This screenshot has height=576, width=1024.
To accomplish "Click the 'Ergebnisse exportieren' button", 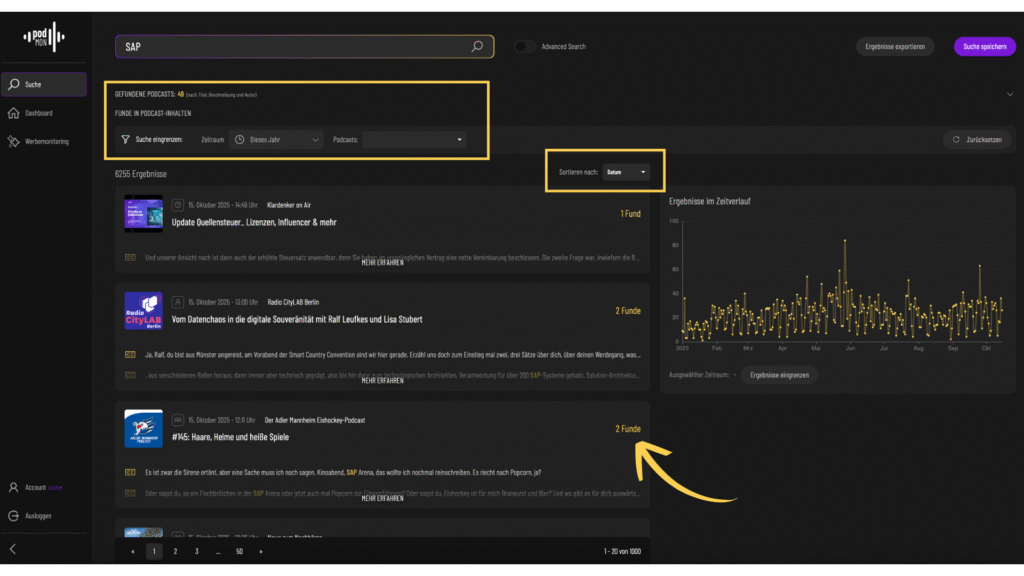I will (x=895, y=46).
